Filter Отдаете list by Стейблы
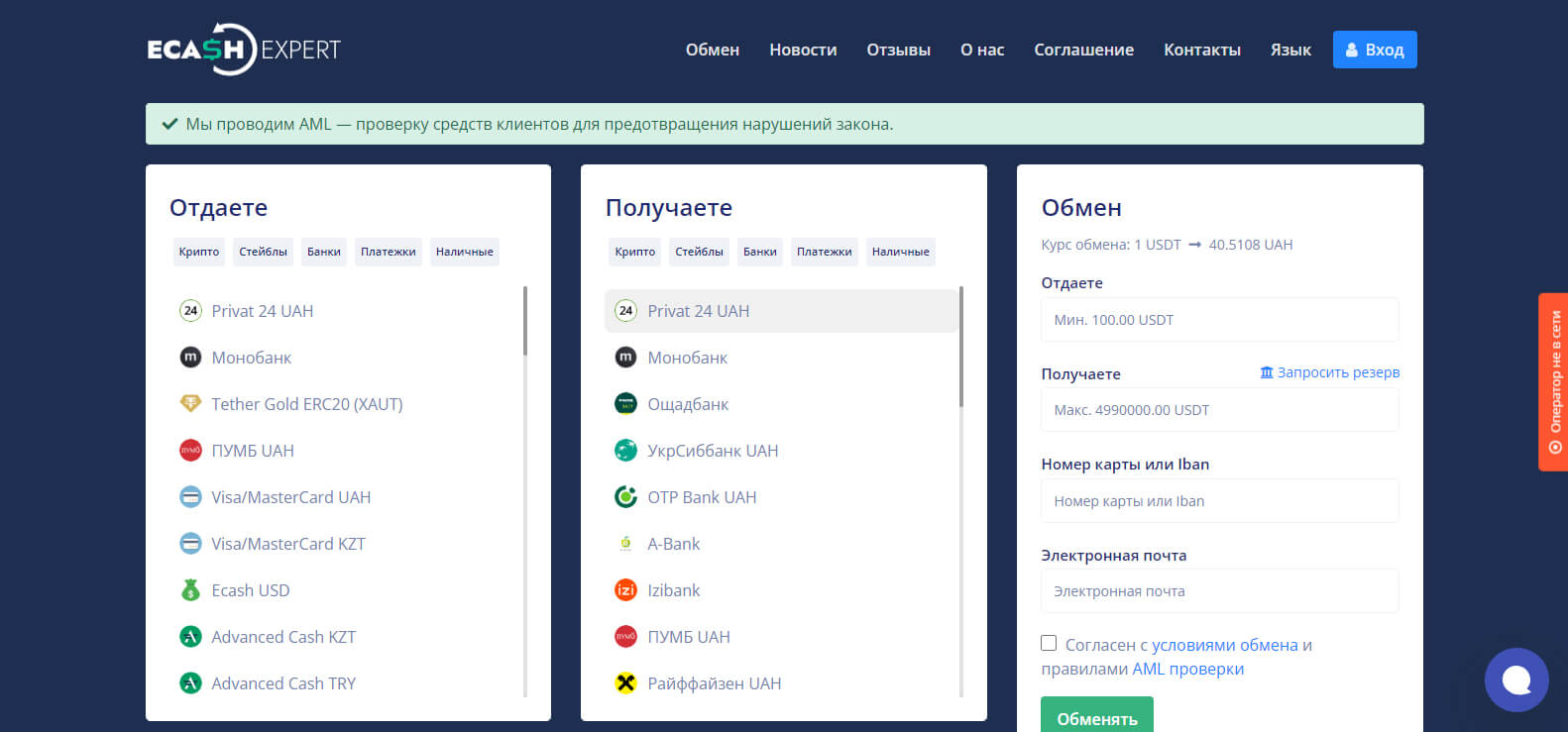 point(263,252)
